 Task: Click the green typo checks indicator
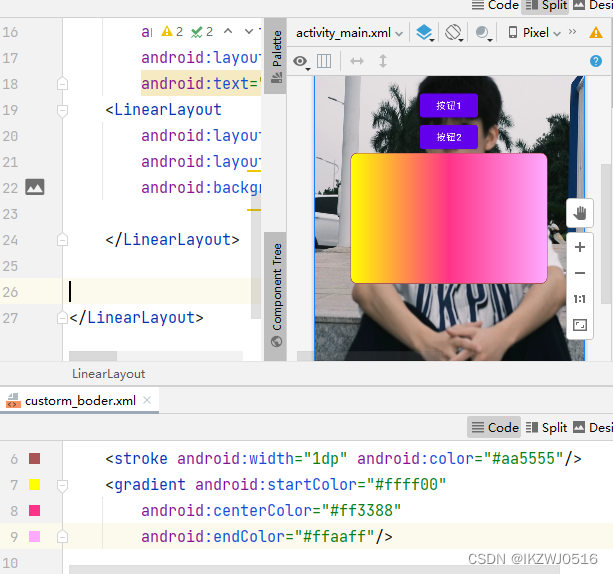coord(202,31)
